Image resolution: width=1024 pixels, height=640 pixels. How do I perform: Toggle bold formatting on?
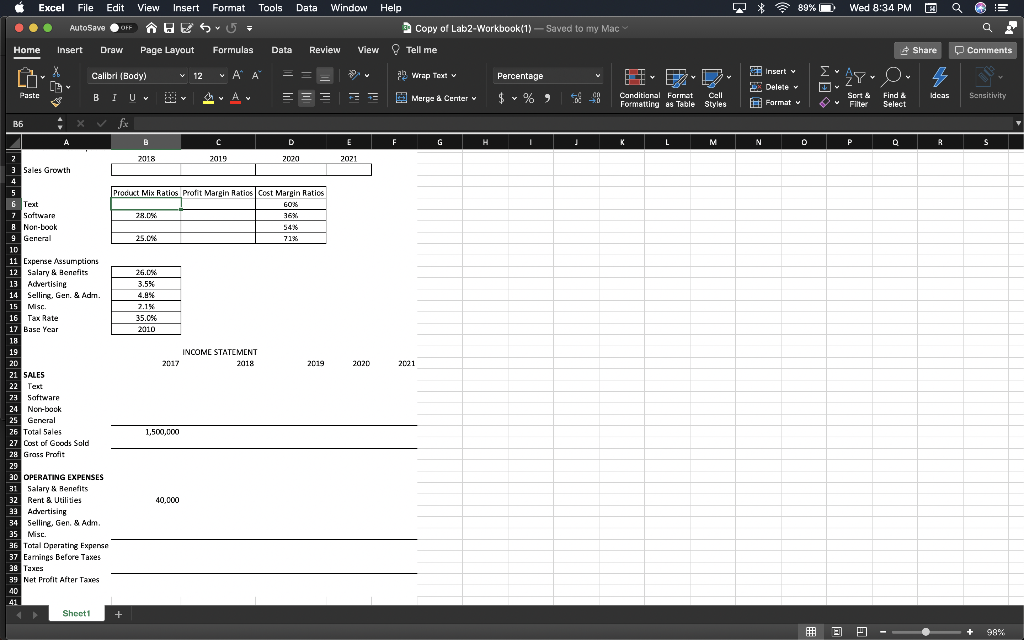tap(95, 97)
